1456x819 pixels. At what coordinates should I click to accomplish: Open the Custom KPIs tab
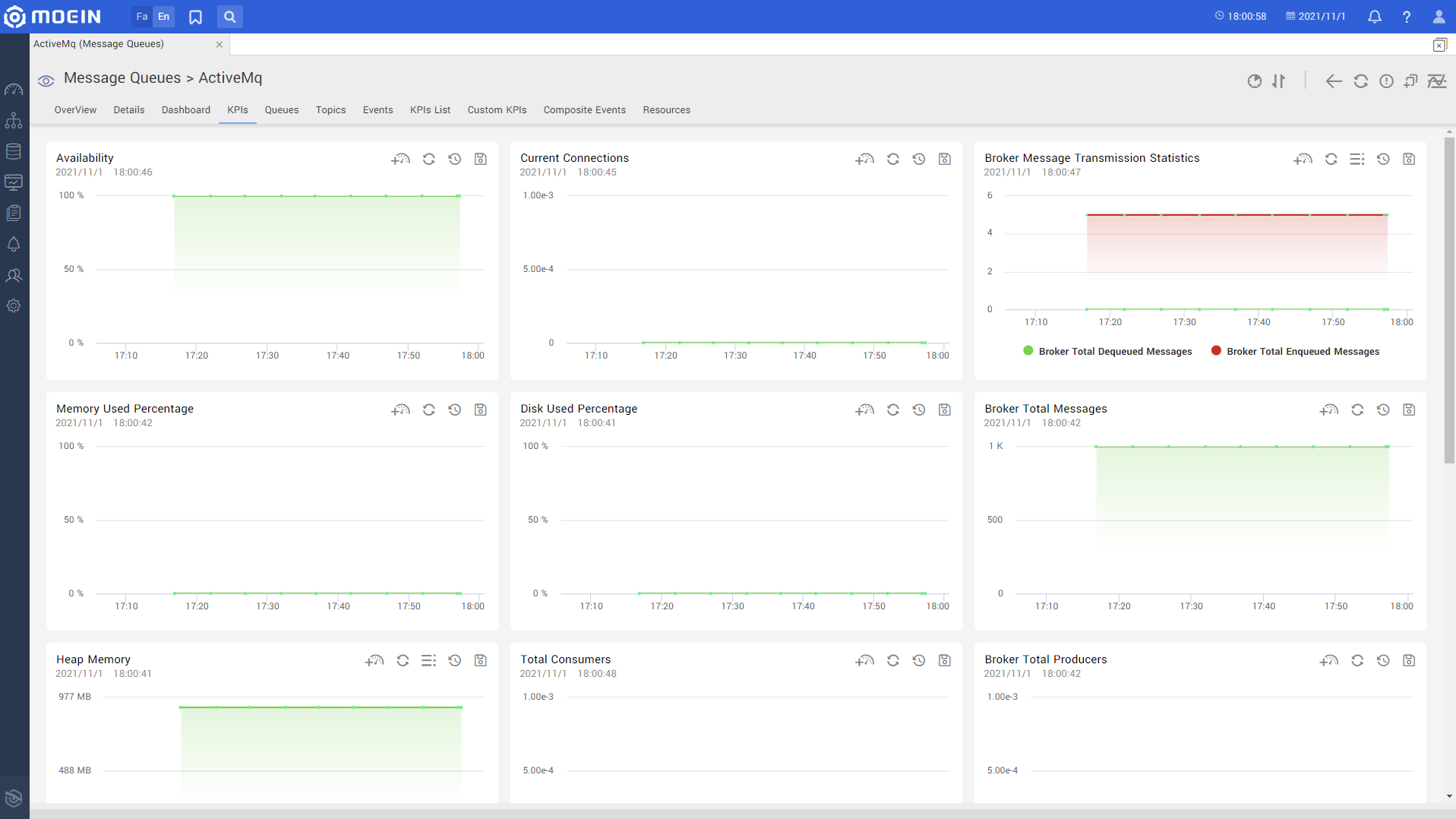click(497, 110)
